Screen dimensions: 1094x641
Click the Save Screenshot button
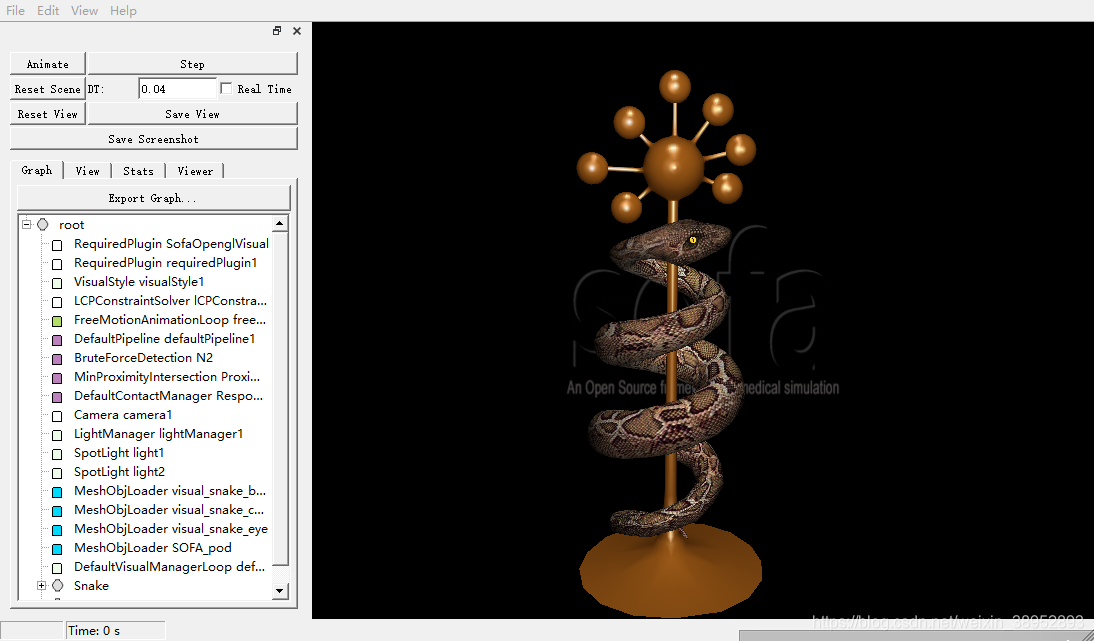point(153,139)
